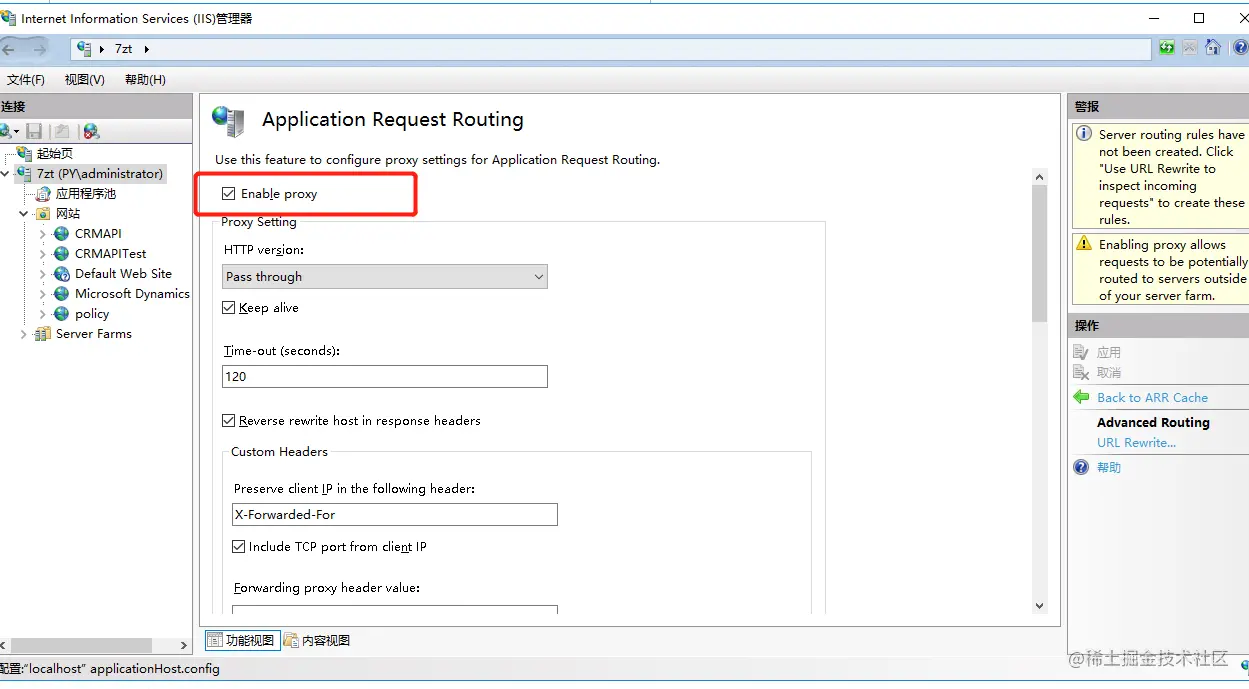Click the Time-out seconds field showing 120
This screenshot has width=1249, height=689.
tap(385, 376)
